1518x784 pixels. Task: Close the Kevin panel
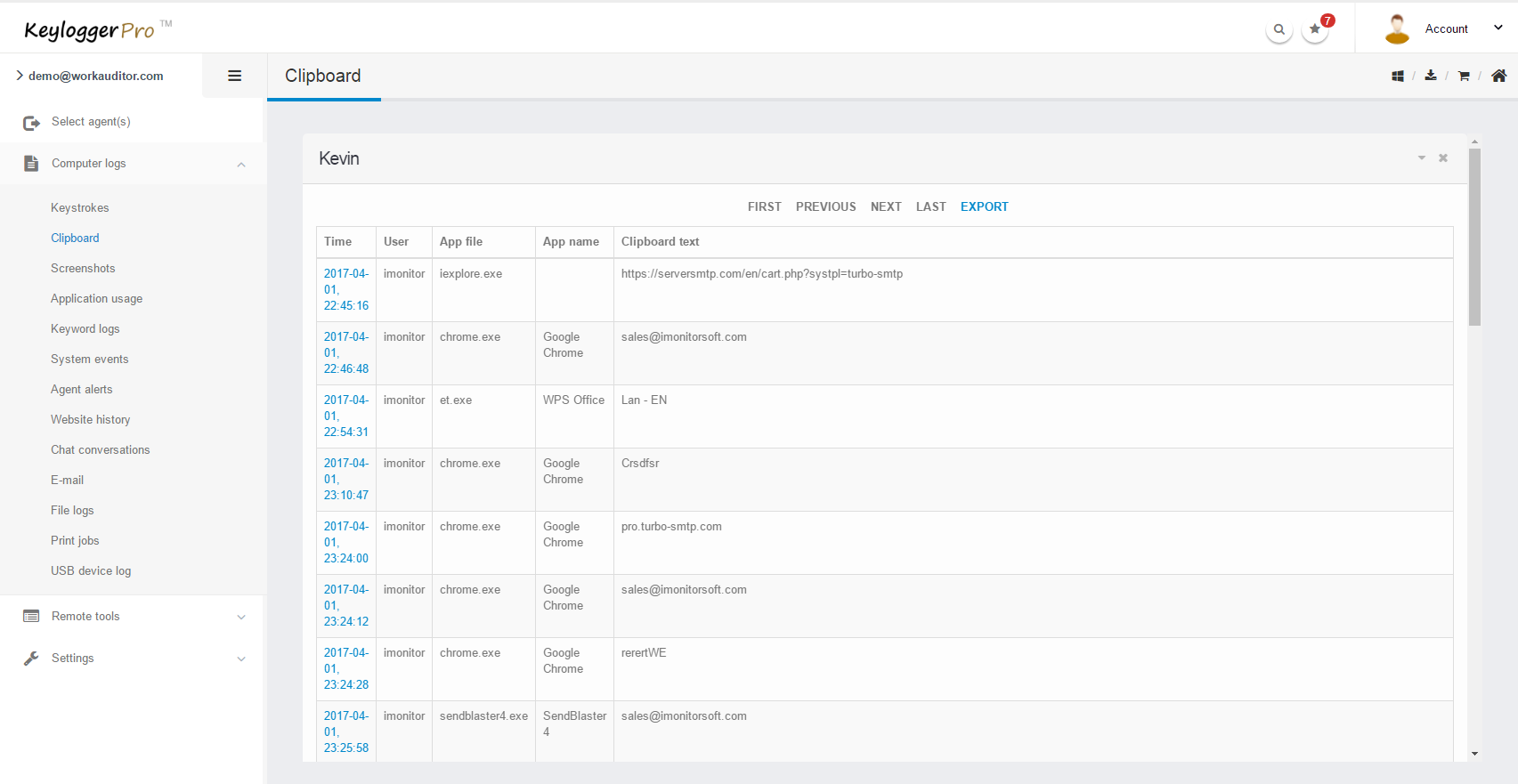pos(1443,158)
